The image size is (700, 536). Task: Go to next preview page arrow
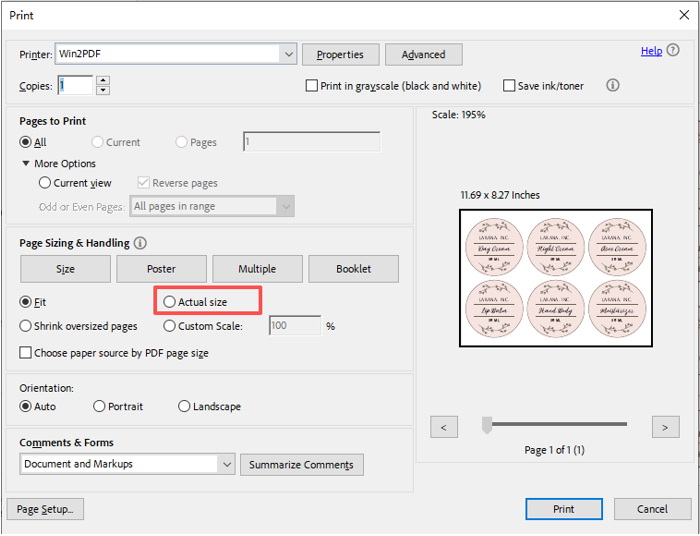pyautogui.click(x=665, y=428)
